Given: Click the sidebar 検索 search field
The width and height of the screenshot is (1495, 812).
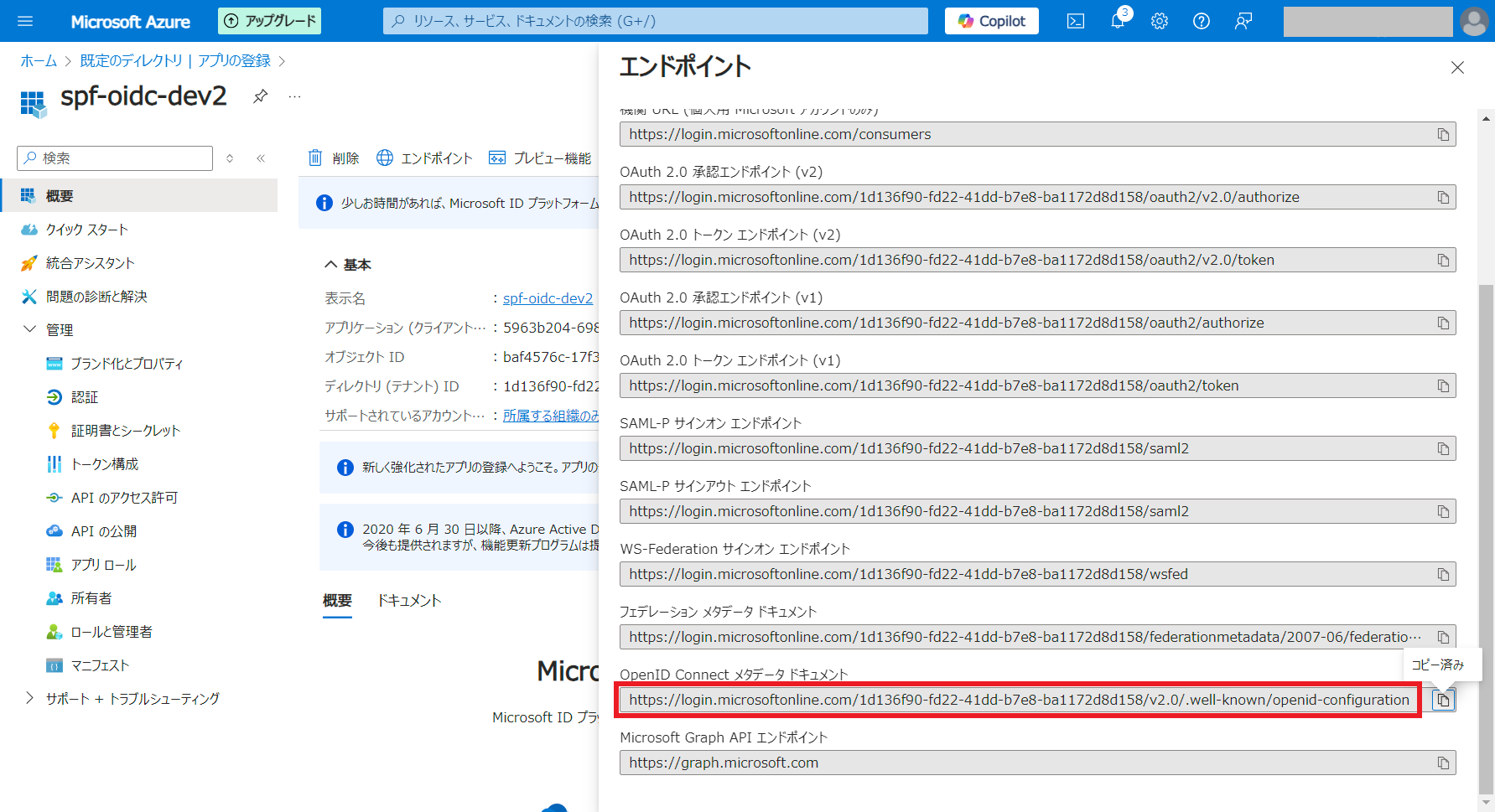Looking at the screenshot, I should tap(115, 158).
